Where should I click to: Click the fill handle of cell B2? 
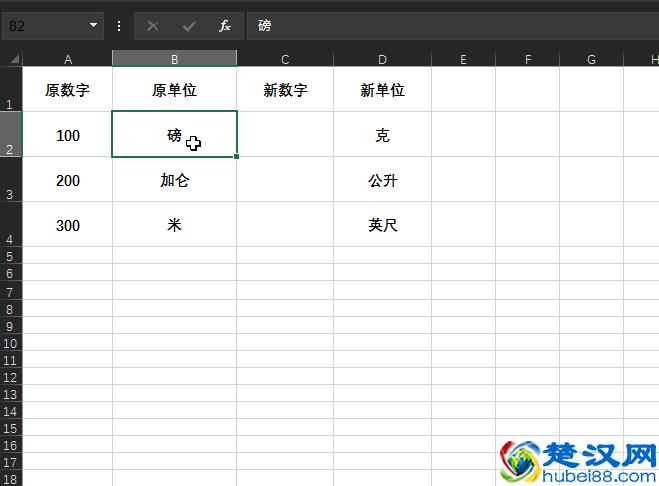point(237,156)
